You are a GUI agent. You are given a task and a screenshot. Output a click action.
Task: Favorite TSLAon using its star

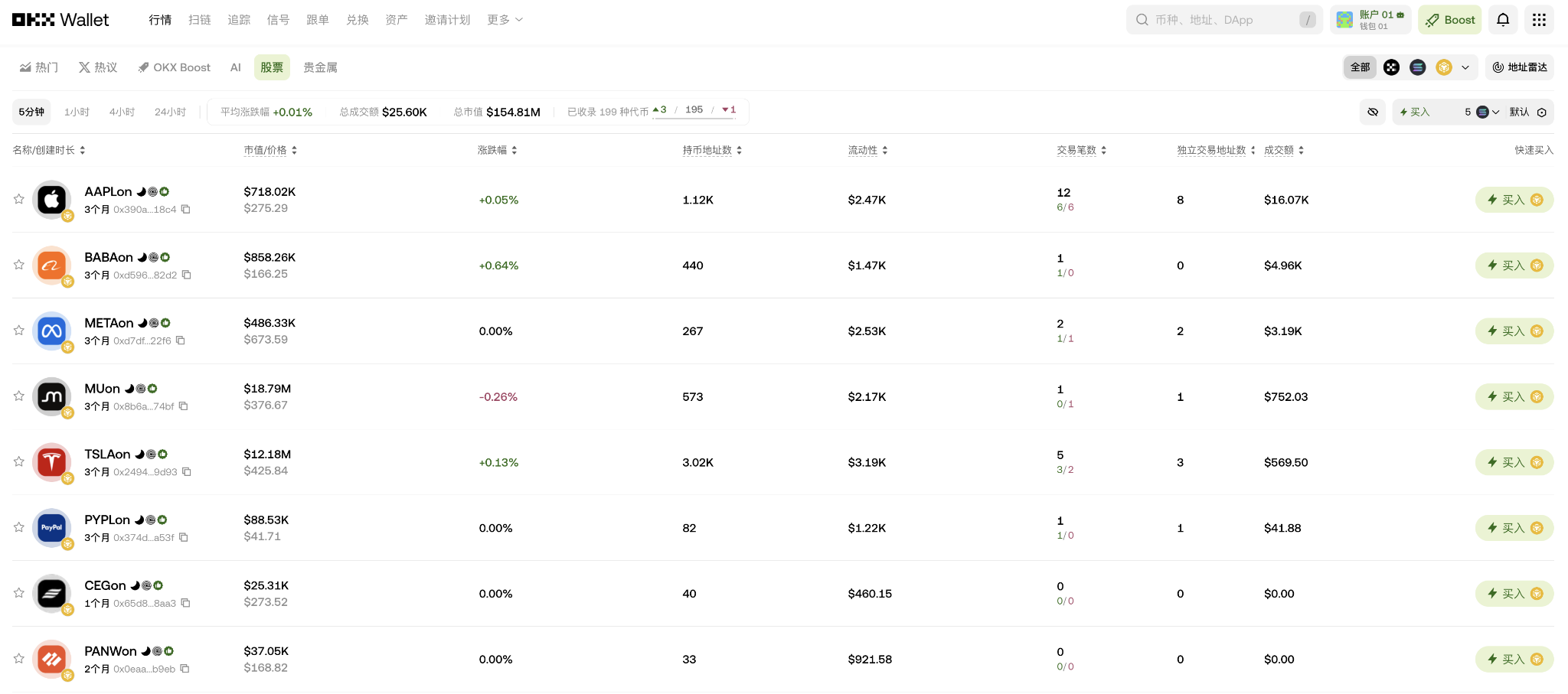coord(18,461)
